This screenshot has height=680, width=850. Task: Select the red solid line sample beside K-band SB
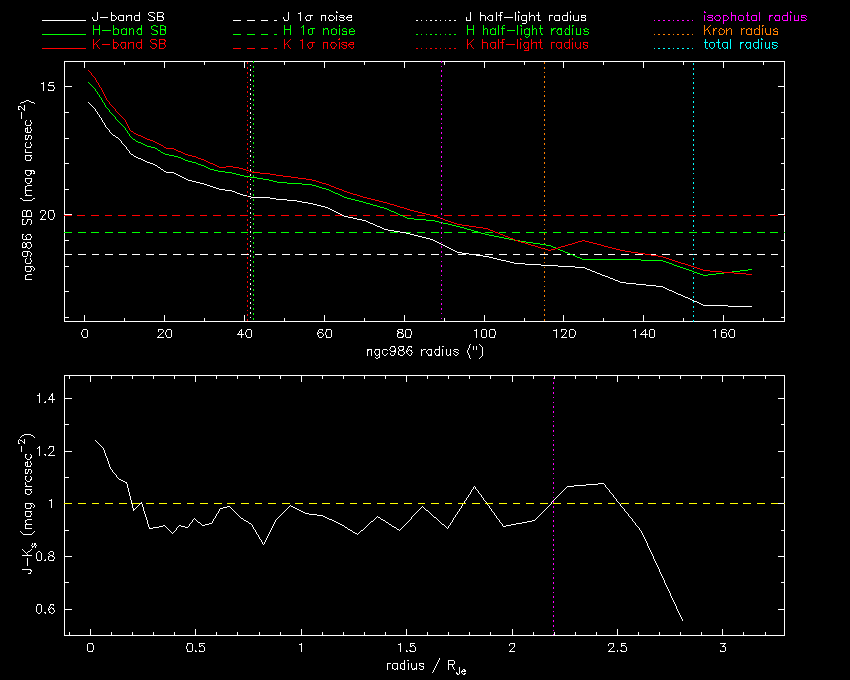click(x=66, y=45)
